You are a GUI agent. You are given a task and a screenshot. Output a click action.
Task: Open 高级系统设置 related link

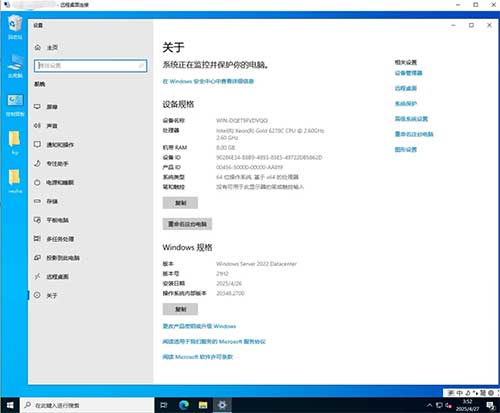tap(411, 119)
